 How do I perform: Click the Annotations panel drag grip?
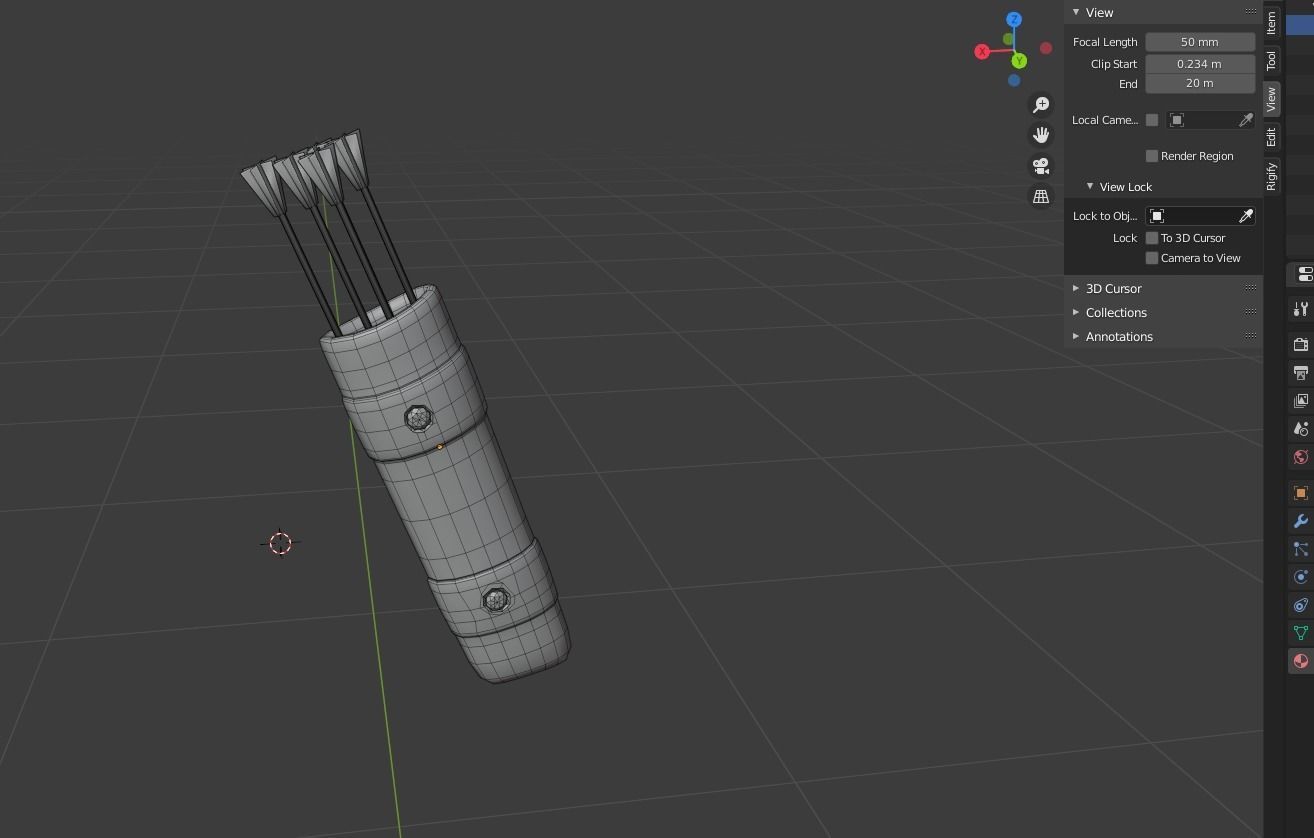1251,336
